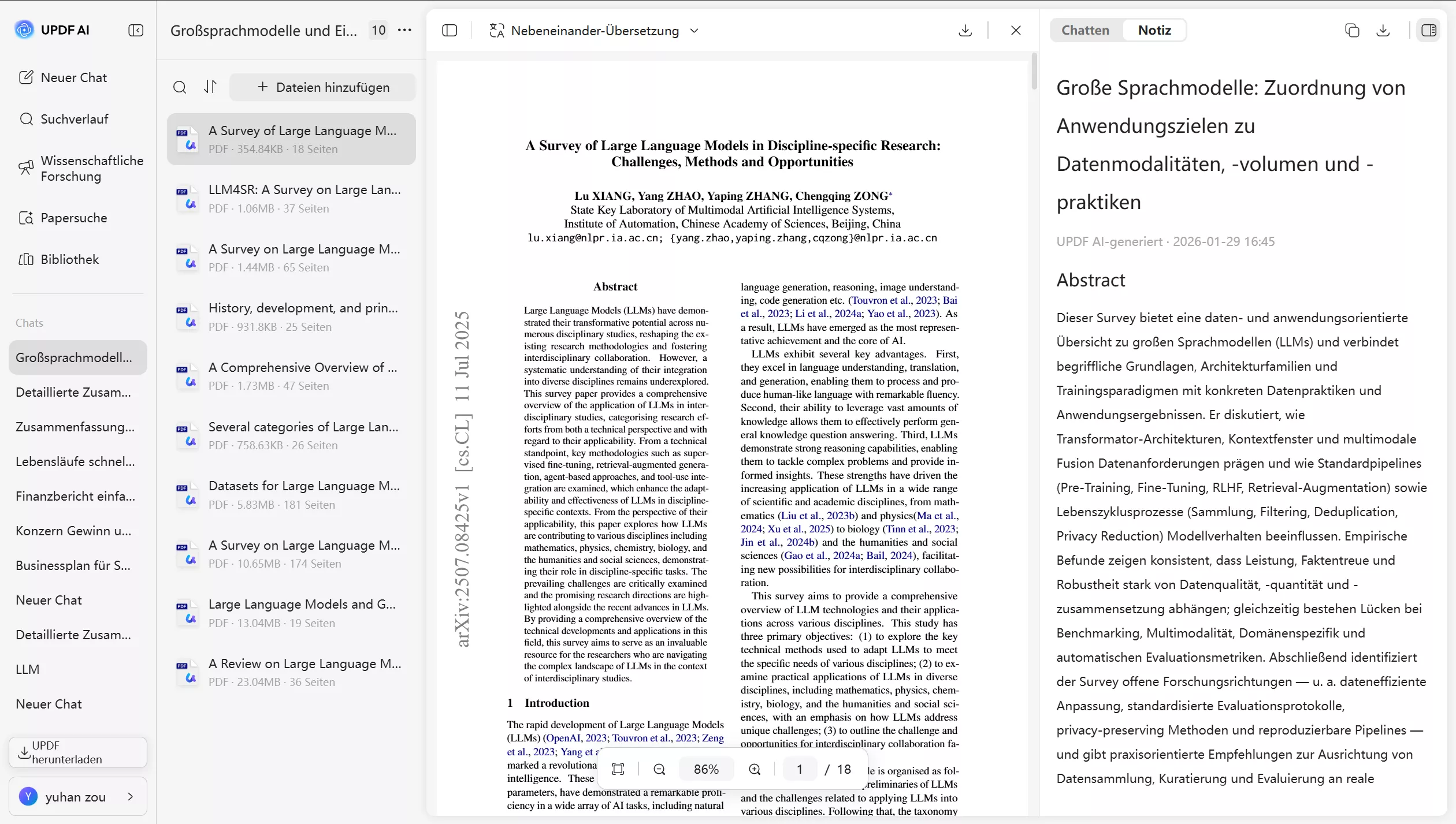Open the chat options three-dot menu
The width and height of the screenshot is (1456, 824).
pyautogui.click(x=404, y=30)
